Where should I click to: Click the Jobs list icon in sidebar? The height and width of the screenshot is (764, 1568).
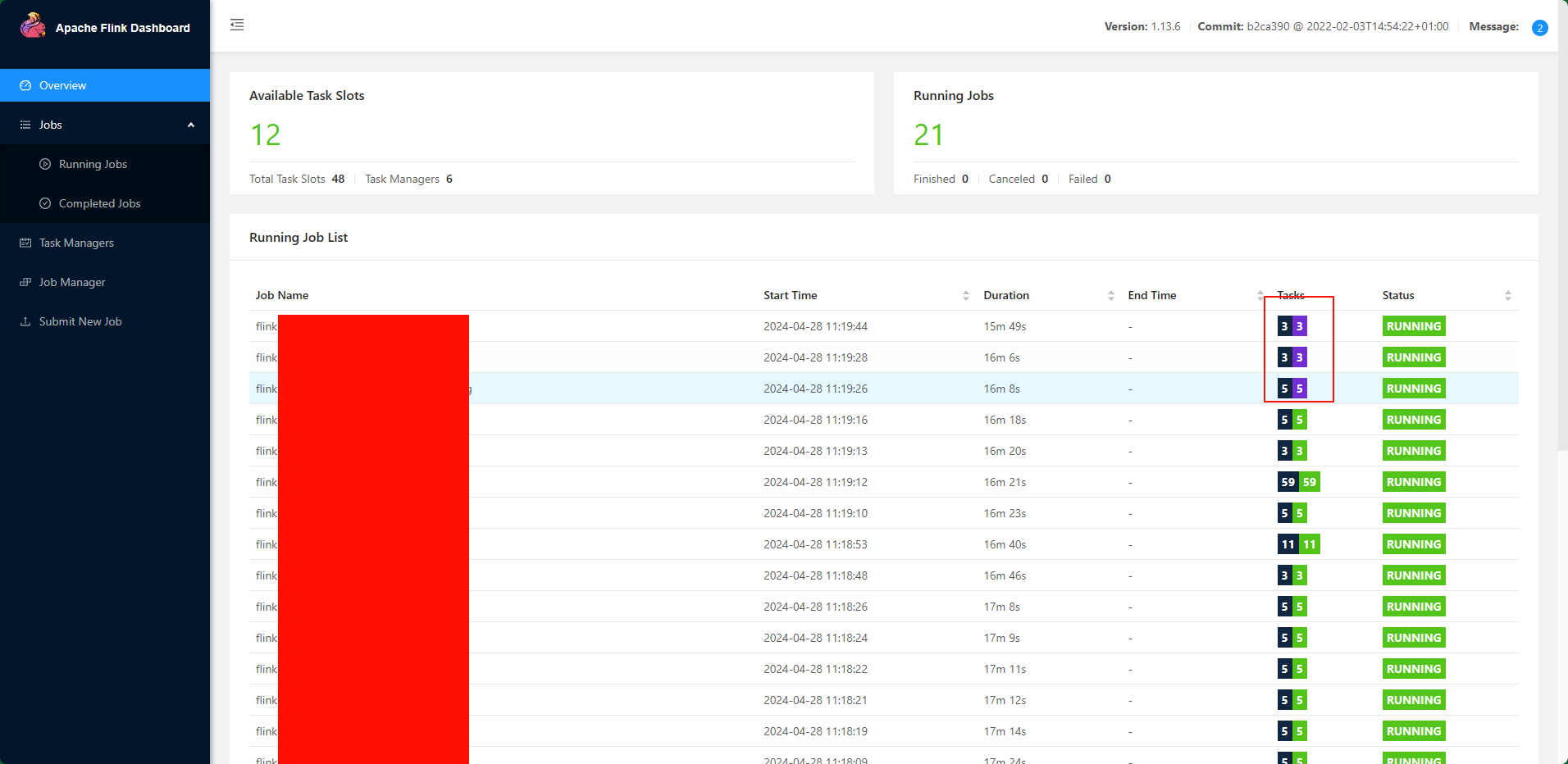pyautogui.click(x=25, y=125)
